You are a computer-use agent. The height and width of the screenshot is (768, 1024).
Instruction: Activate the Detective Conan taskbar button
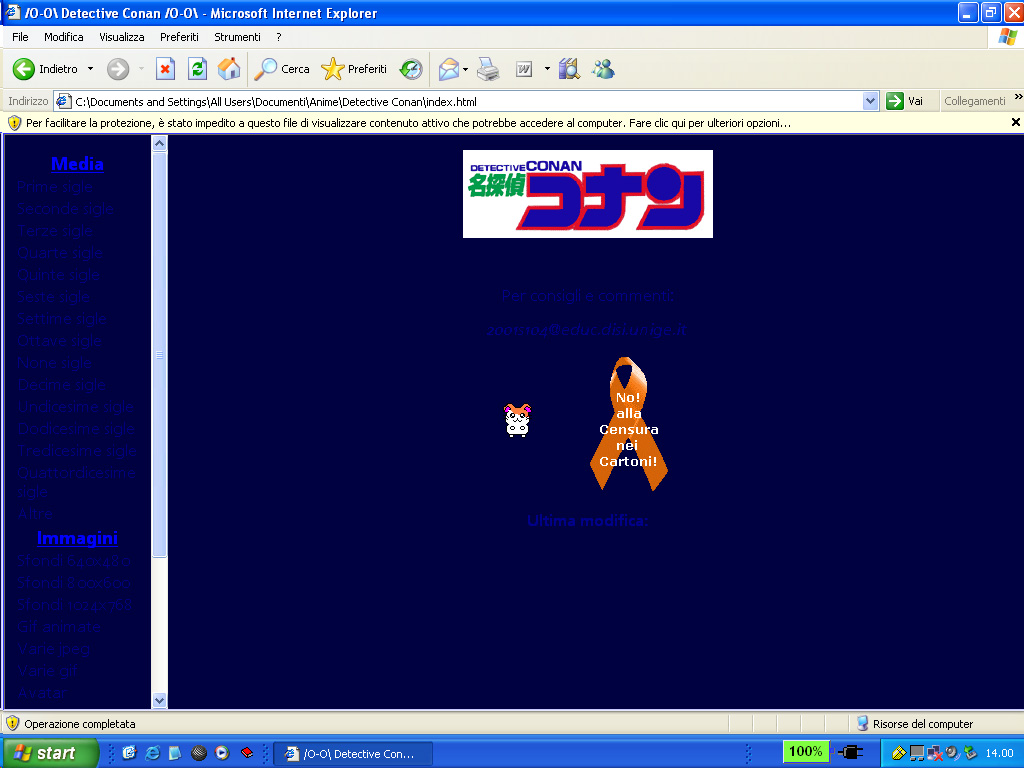(x=353, y=754)
